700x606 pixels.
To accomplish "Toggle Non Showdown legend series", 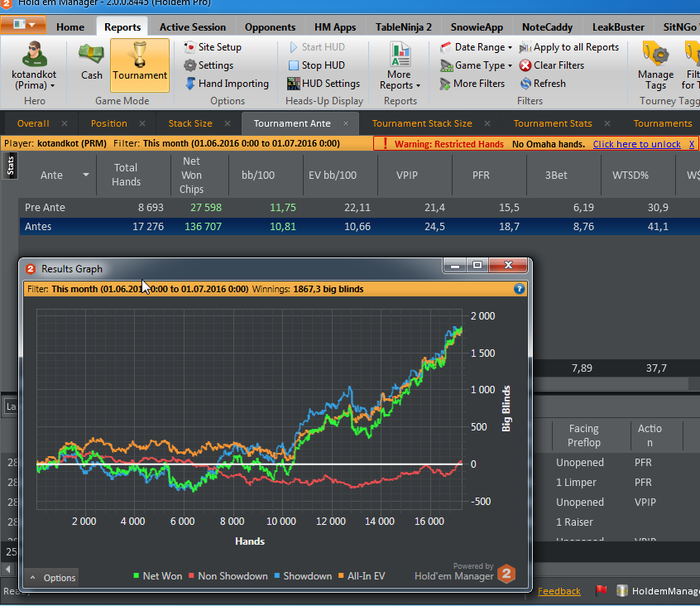I will [228, 576].
